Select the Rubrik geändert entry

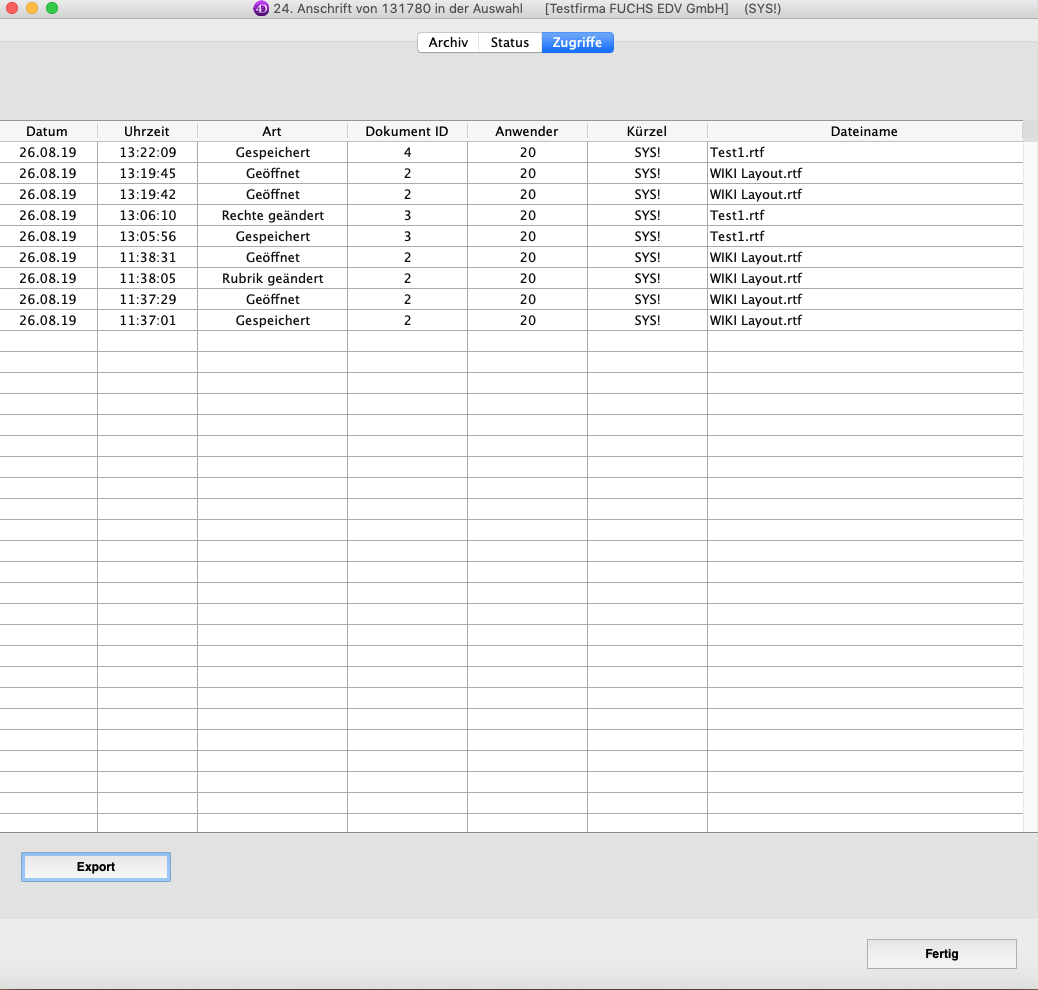click(272, 279)
